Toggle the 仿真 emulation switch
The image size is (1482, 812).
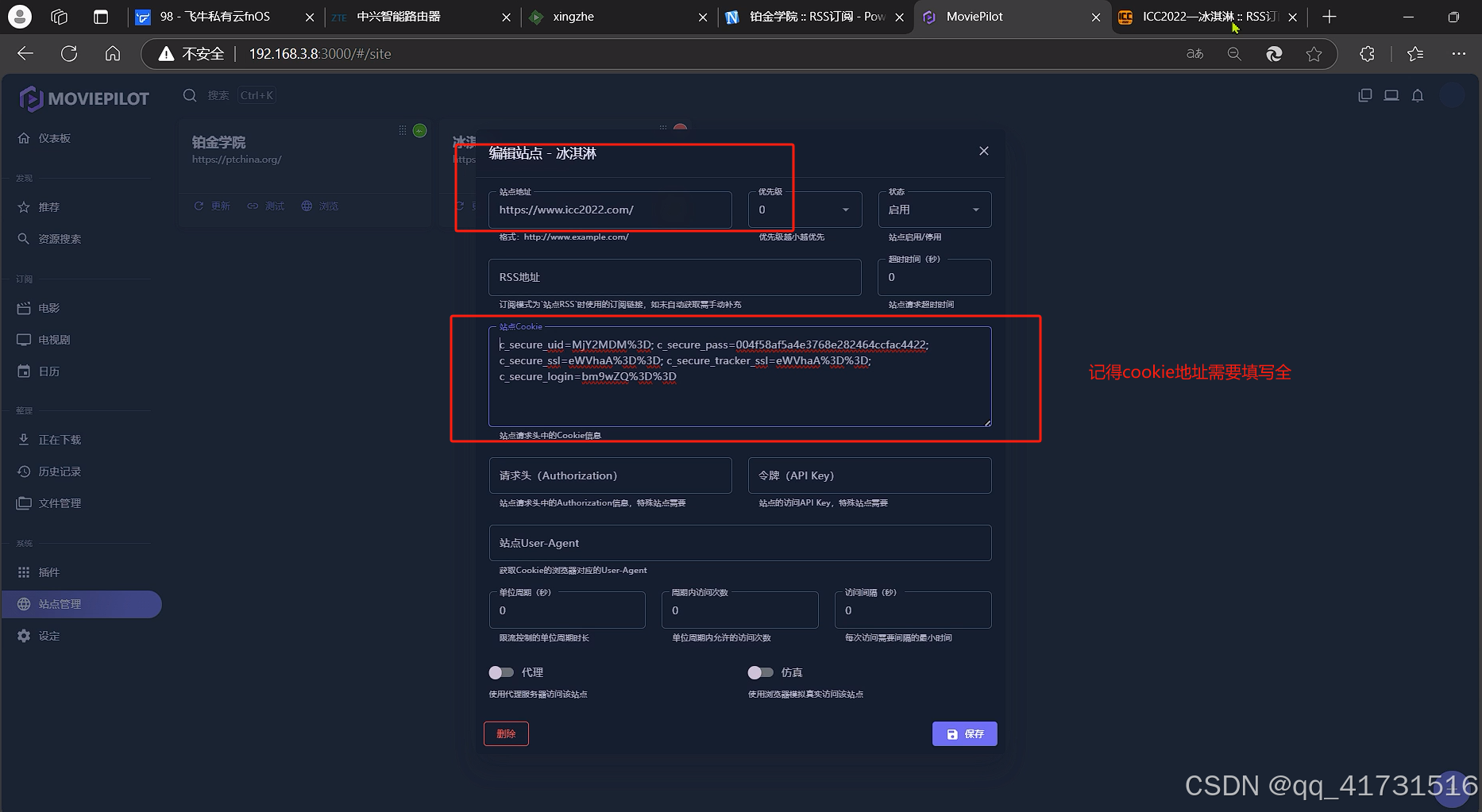760,672
